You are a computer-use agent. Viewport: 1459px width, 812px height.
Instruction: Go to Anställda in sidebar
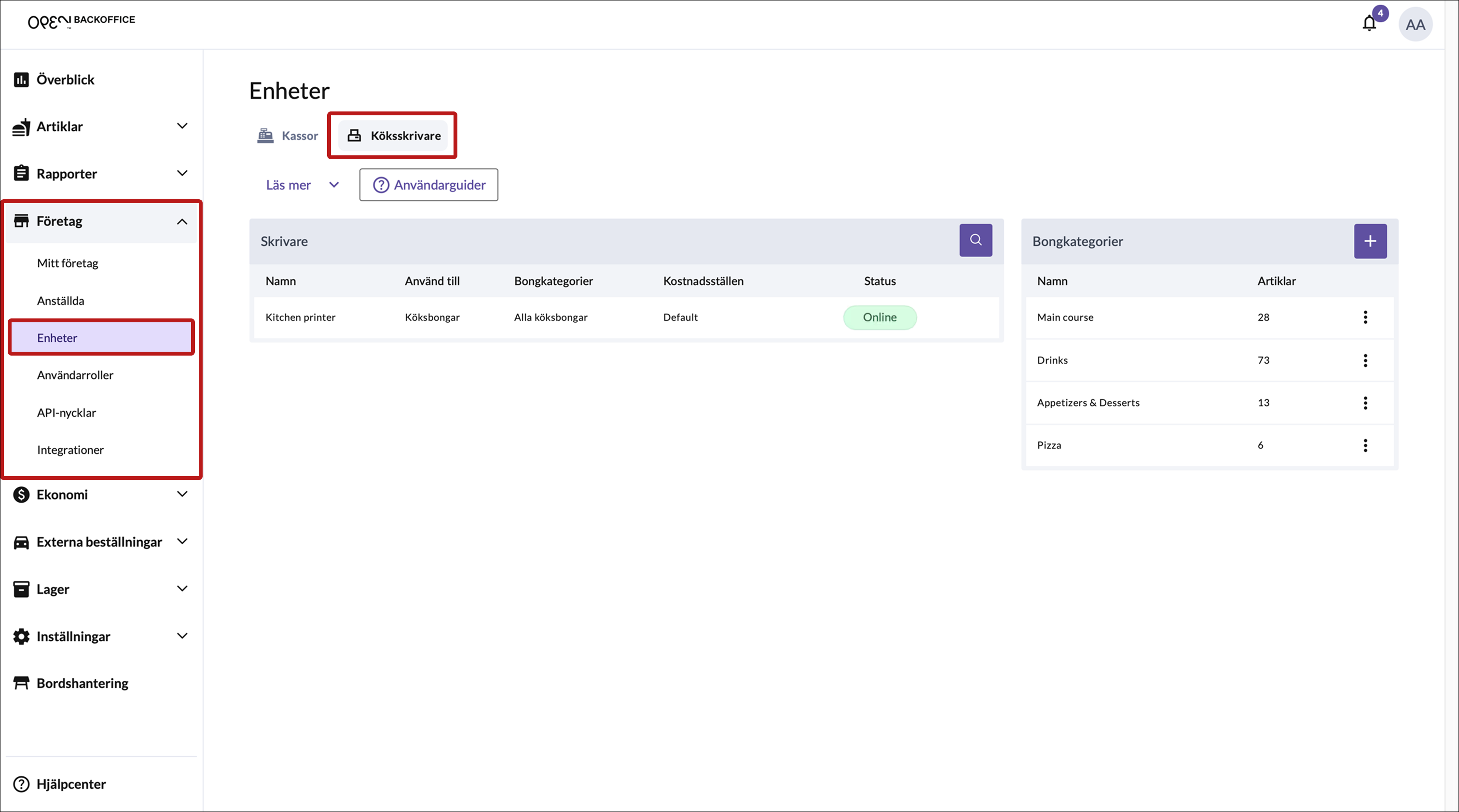pyautogui.click(x=61, y=301)
